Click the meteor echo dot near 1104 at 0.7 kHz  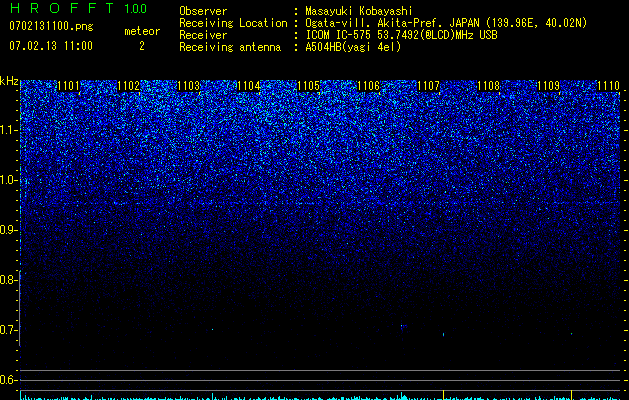click(213, 329)
